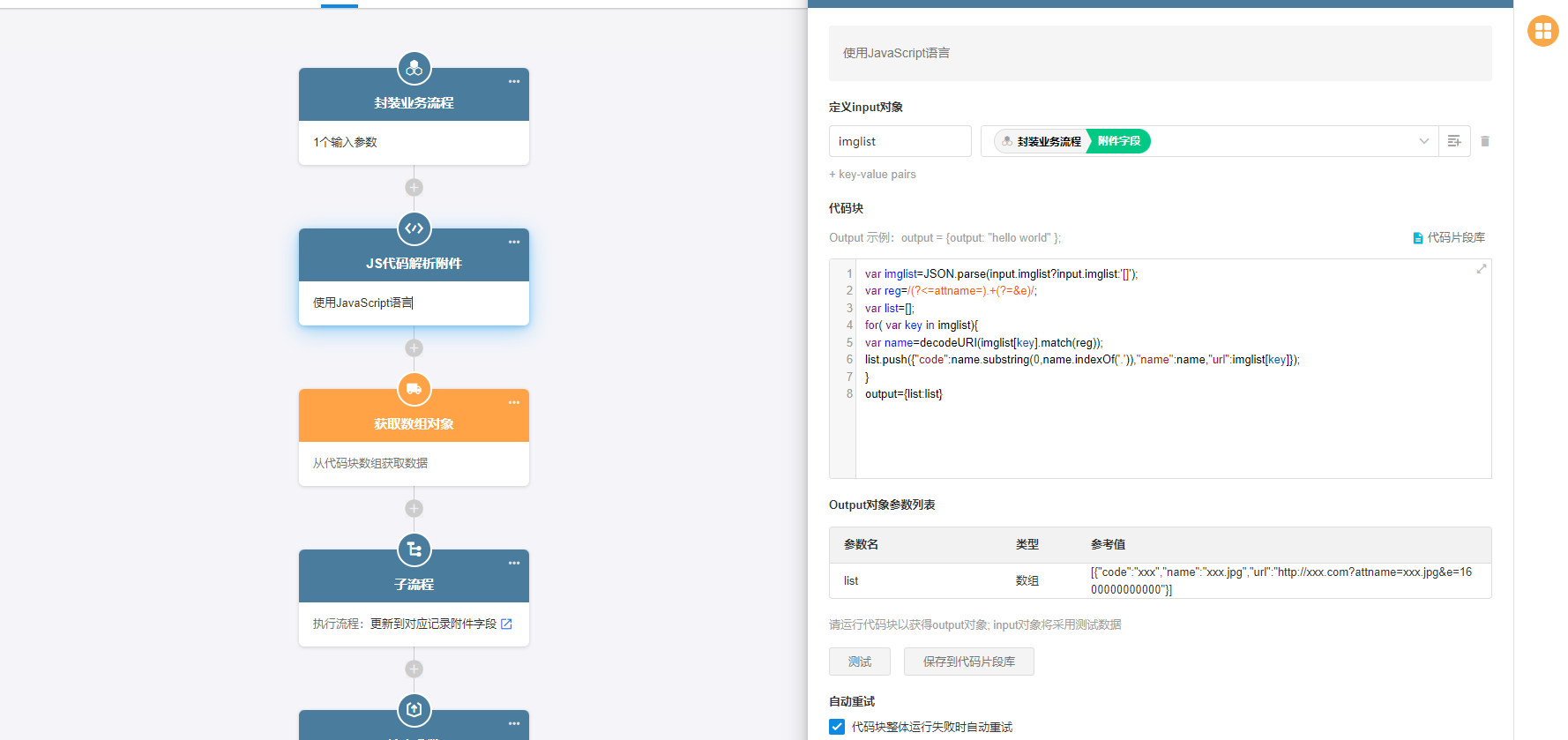Click the JS code node icon
The height and width of the screenshot is (740, 1568).
click(x=414, y=228)
